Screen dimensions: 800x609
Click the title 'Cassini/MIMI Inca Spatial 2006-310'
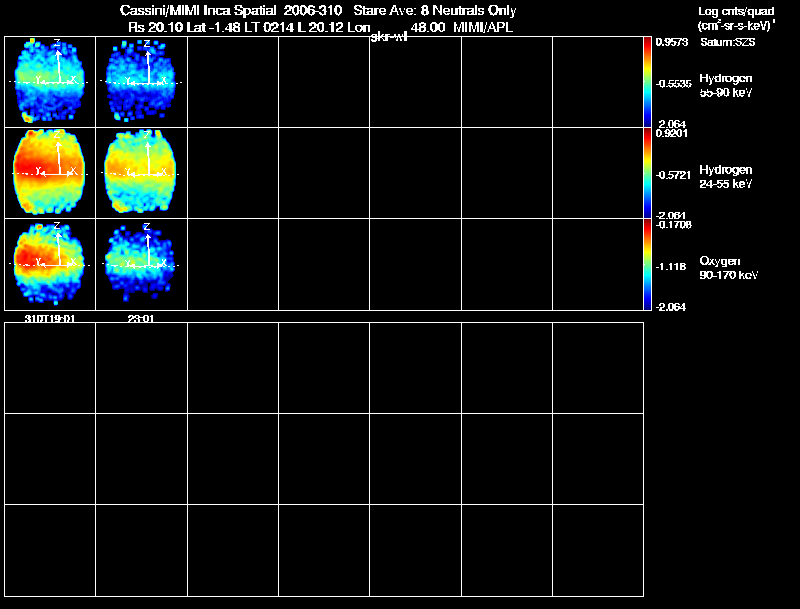pos(231,10)
